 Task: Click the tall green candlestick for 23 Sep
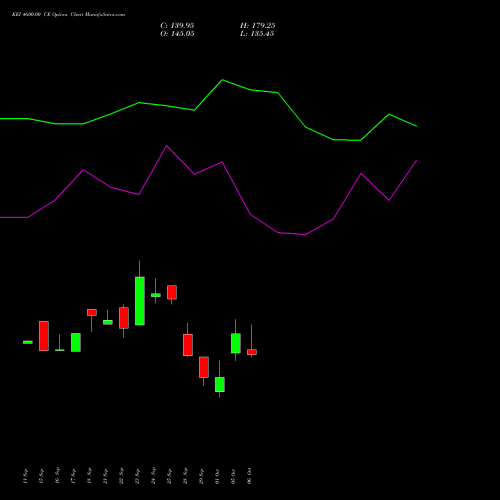(140, 301)
